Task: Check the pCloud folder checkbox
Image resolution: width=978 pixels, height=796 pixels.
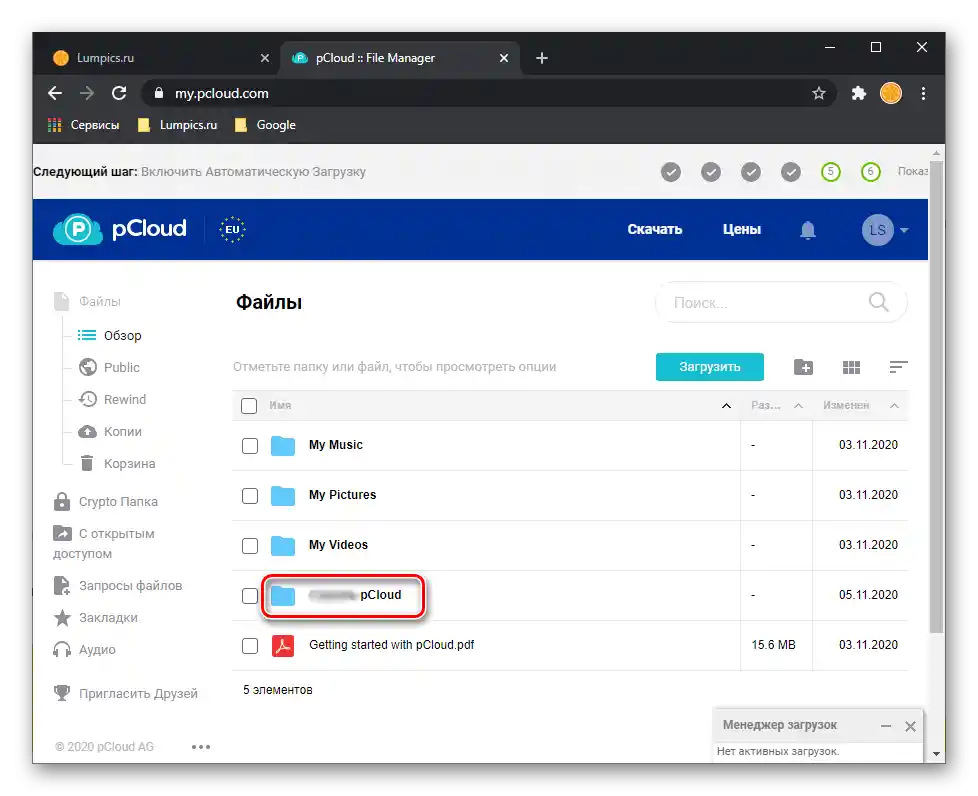Action: pyautogui.click(x=249, y=596)
